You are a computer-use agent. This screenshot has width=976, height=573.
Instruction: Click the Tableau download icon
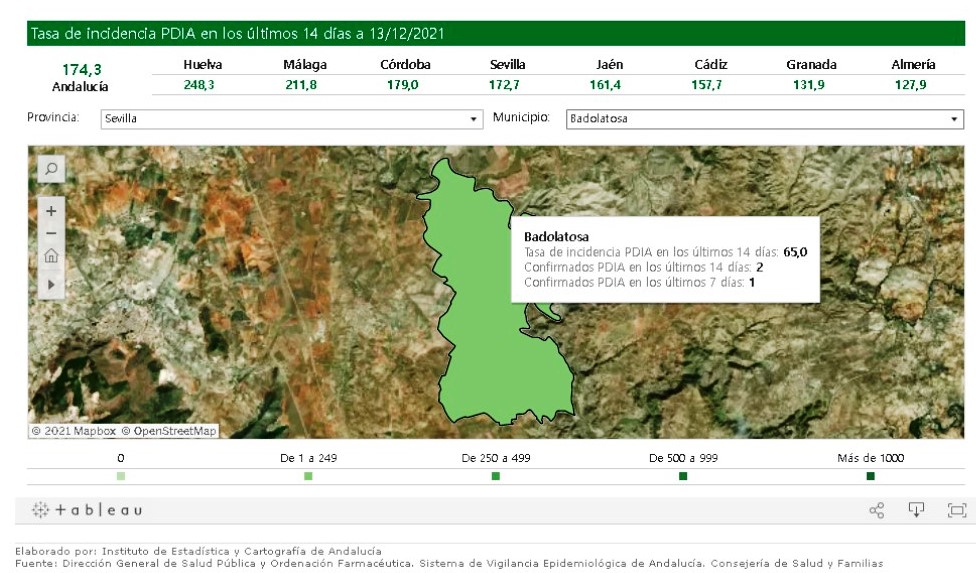[x=916, y=510]
